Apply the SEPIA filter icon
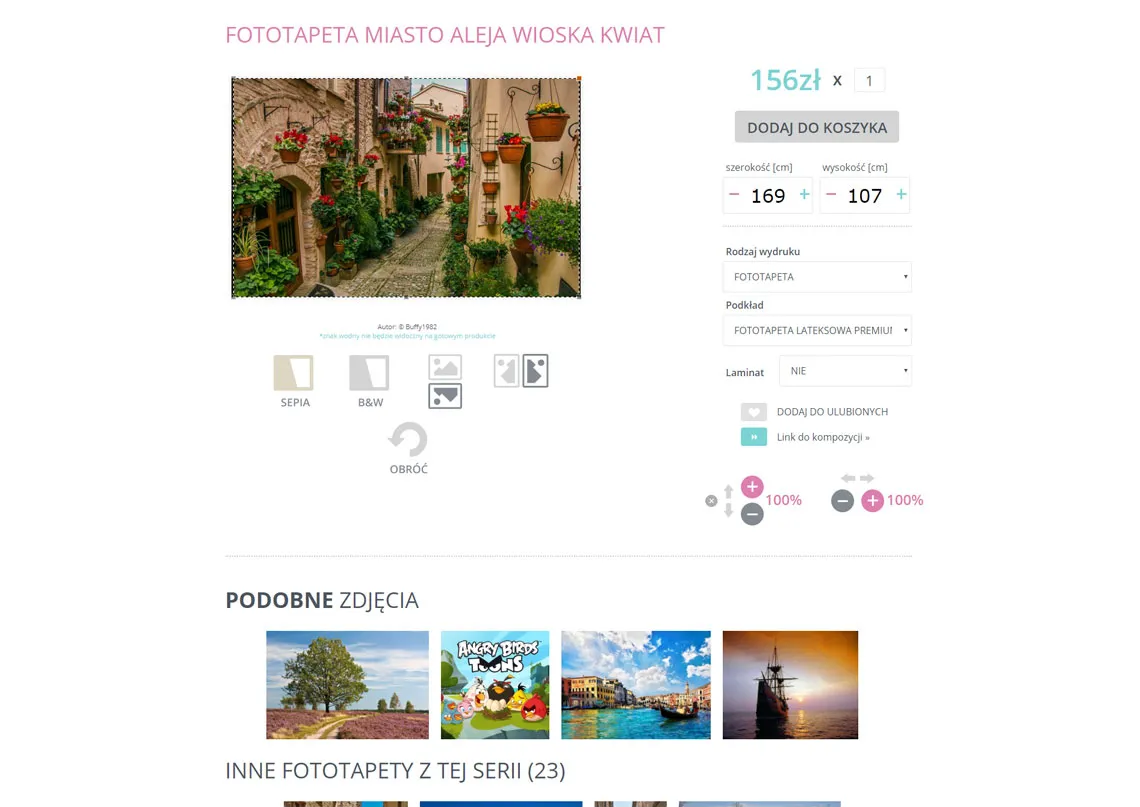The height and width of the screenshot is (807, 1140). pyautogui.click(x=294, y=373)
